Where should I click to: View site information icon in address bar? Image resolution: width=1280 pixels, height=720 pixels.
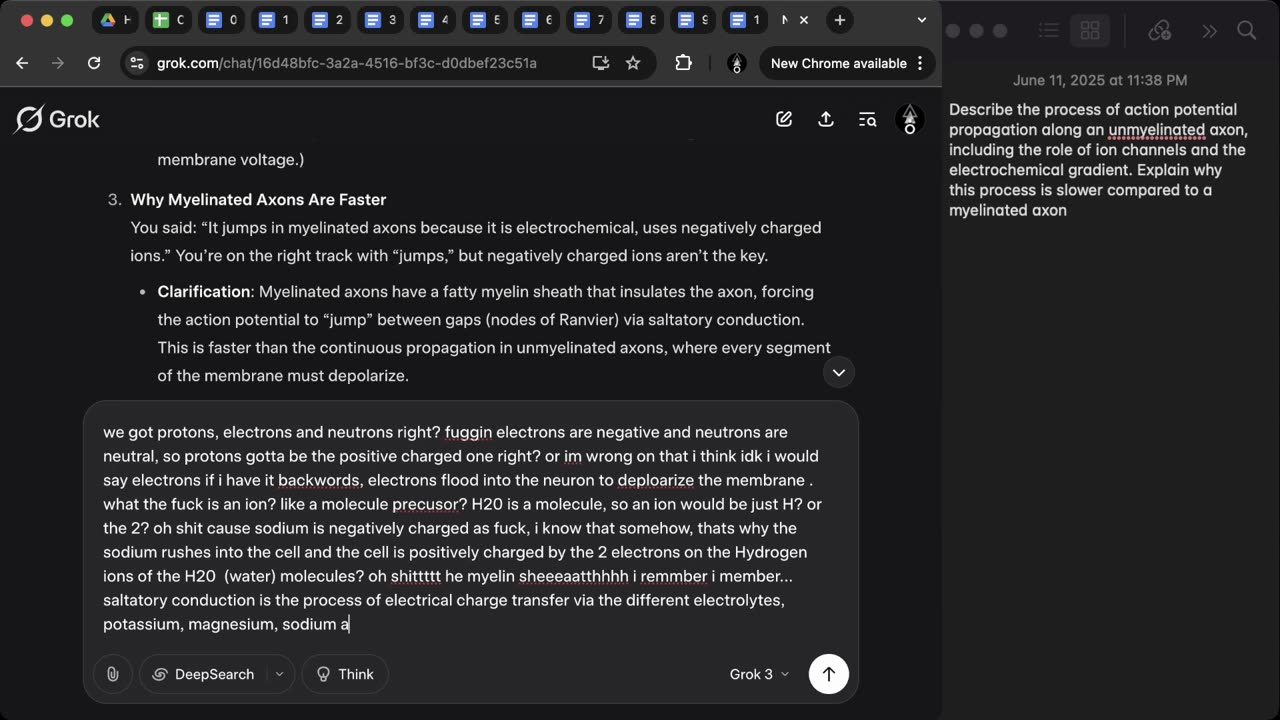[x=137, y=63]
